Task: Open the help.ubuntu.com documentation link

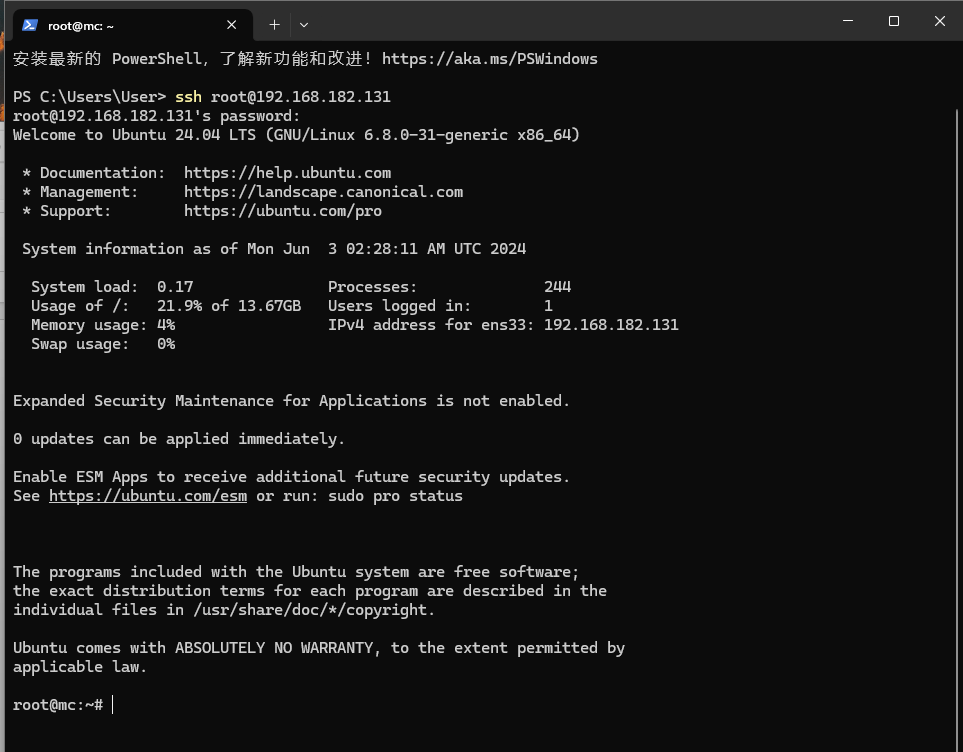Action: (x=287, y=173)
